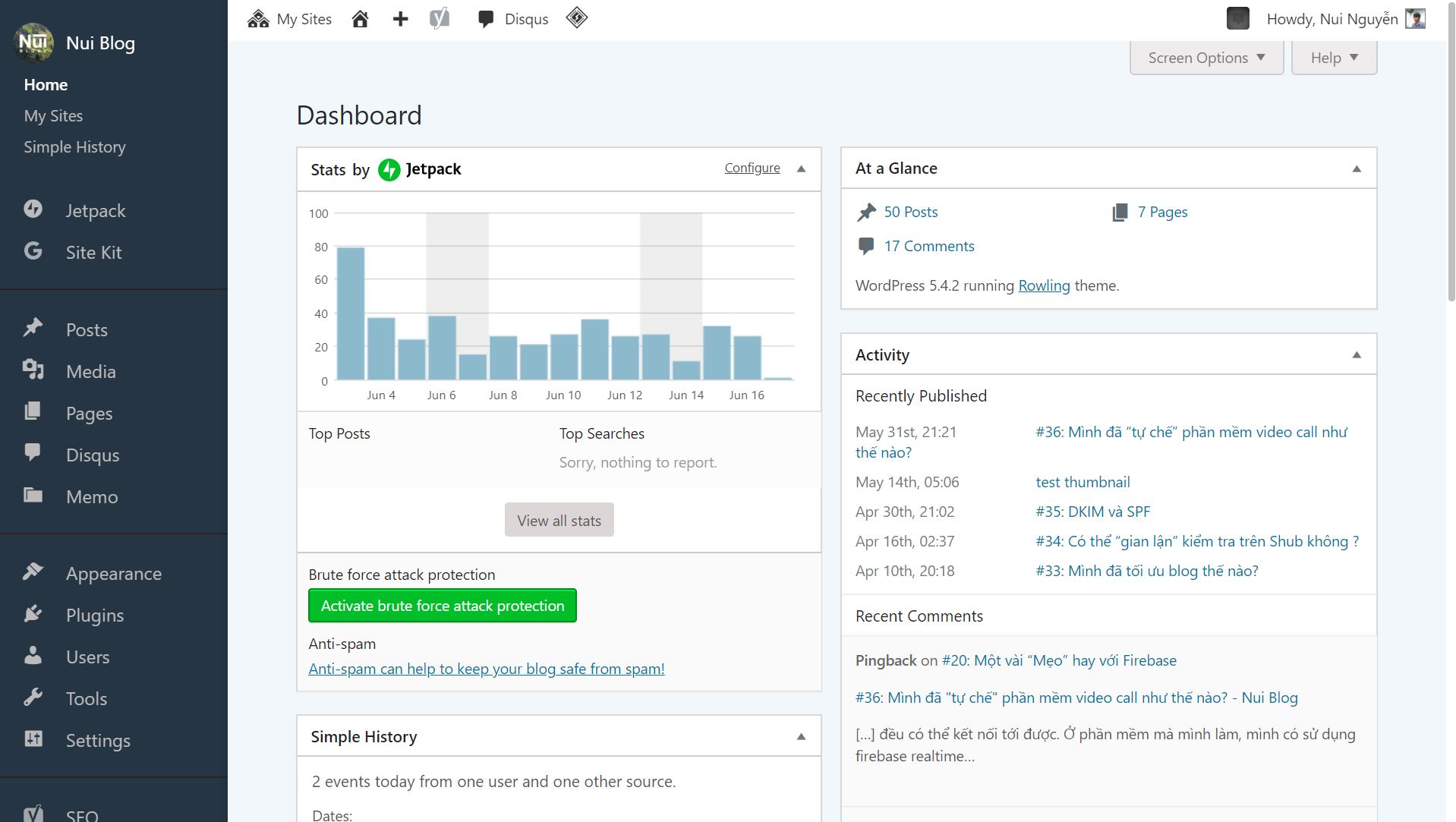
Task: Open the Screen Options dropdown
Action: click(1206, 58)
